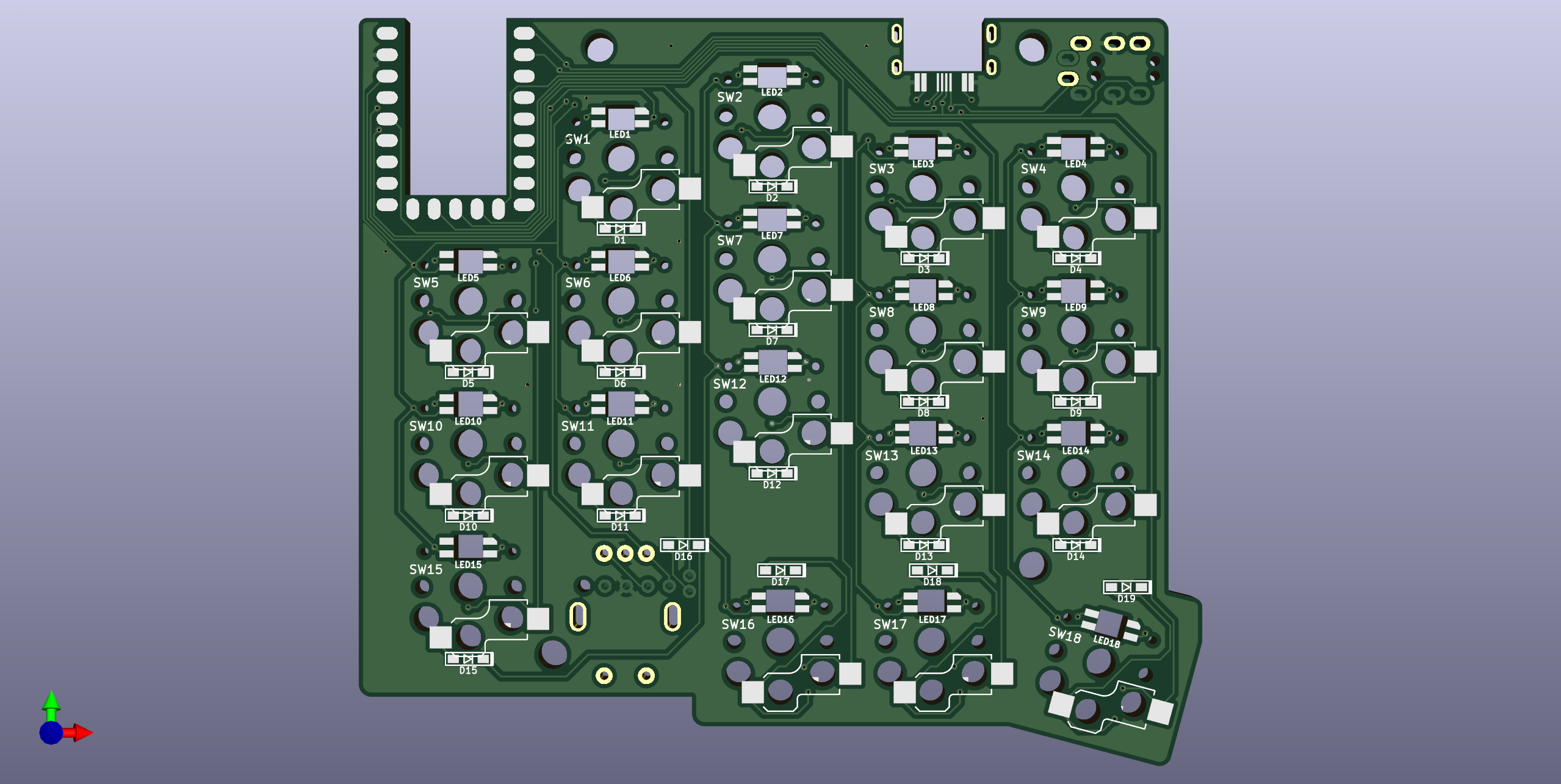This screenshot has width=1561, height=784.
Task: Click the D18 diode symbol
Action: pyautogui.click(x=932, y=570)
